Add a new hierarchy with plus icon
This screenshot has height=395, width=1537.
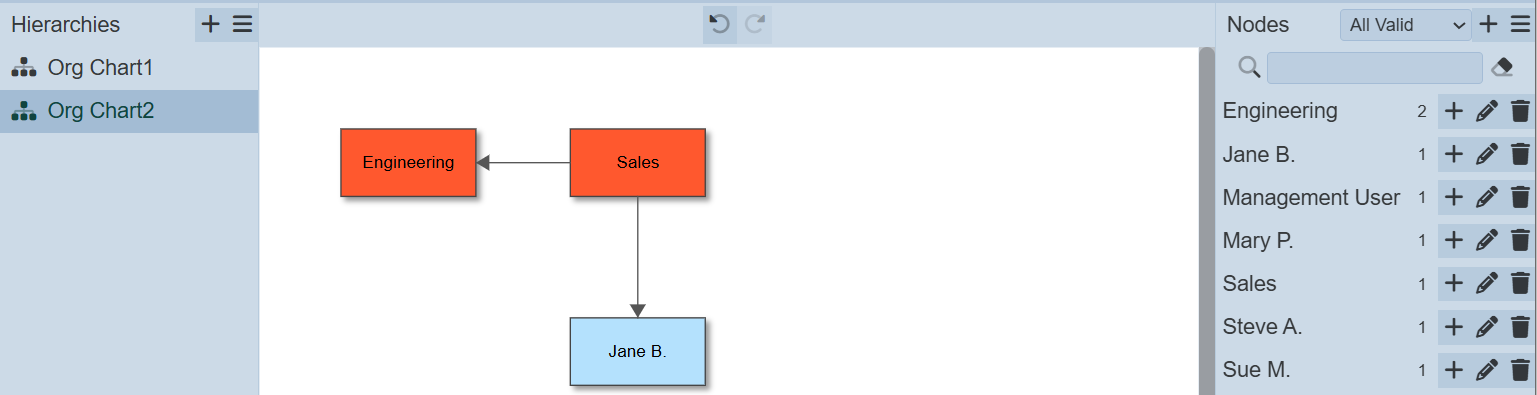(x=210, y=25)
